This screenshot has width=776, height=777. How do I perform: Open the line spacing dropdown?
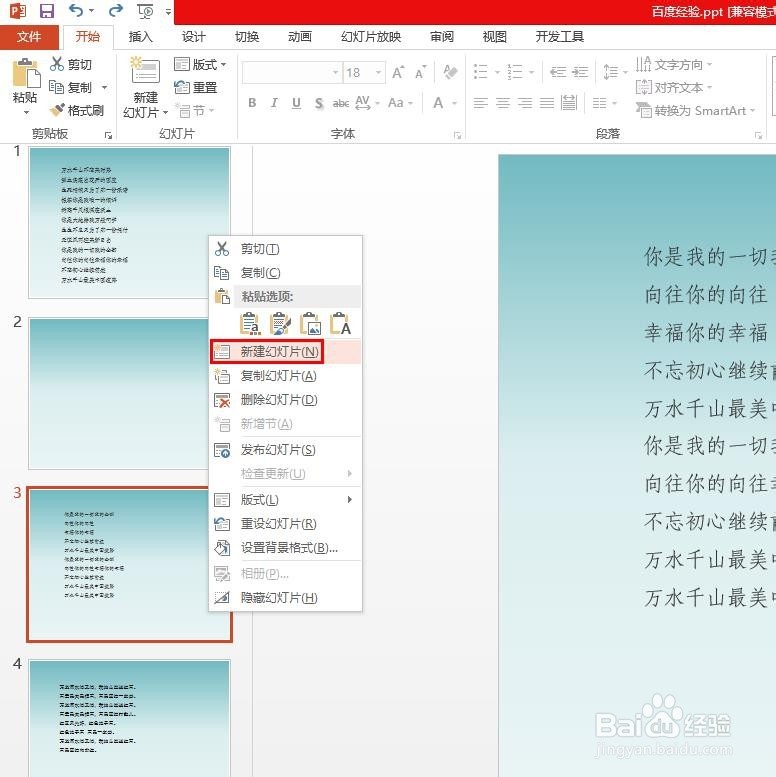(x=615, y=72)
